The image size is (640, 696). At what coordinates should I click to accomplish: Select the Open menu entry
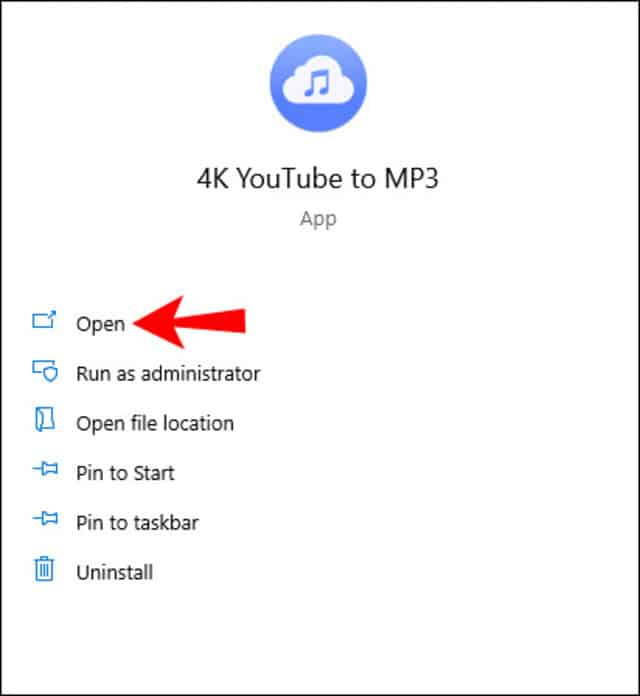pyautogui.click(x=100, y=324)
